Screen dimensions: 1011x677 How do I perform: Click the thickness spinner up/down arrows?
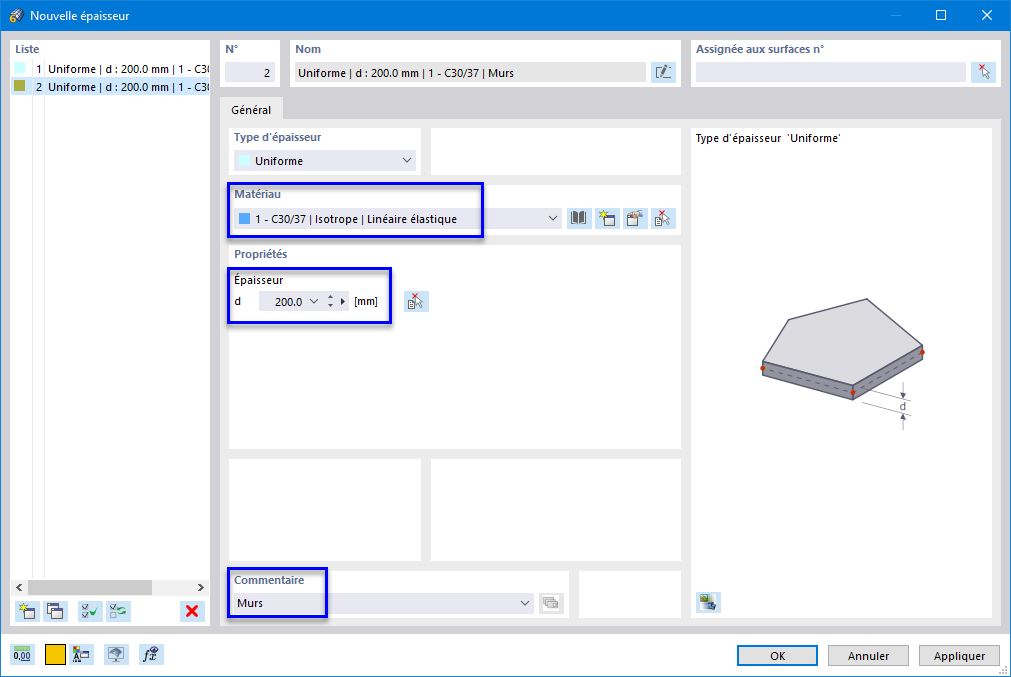(x=330, y=301)
